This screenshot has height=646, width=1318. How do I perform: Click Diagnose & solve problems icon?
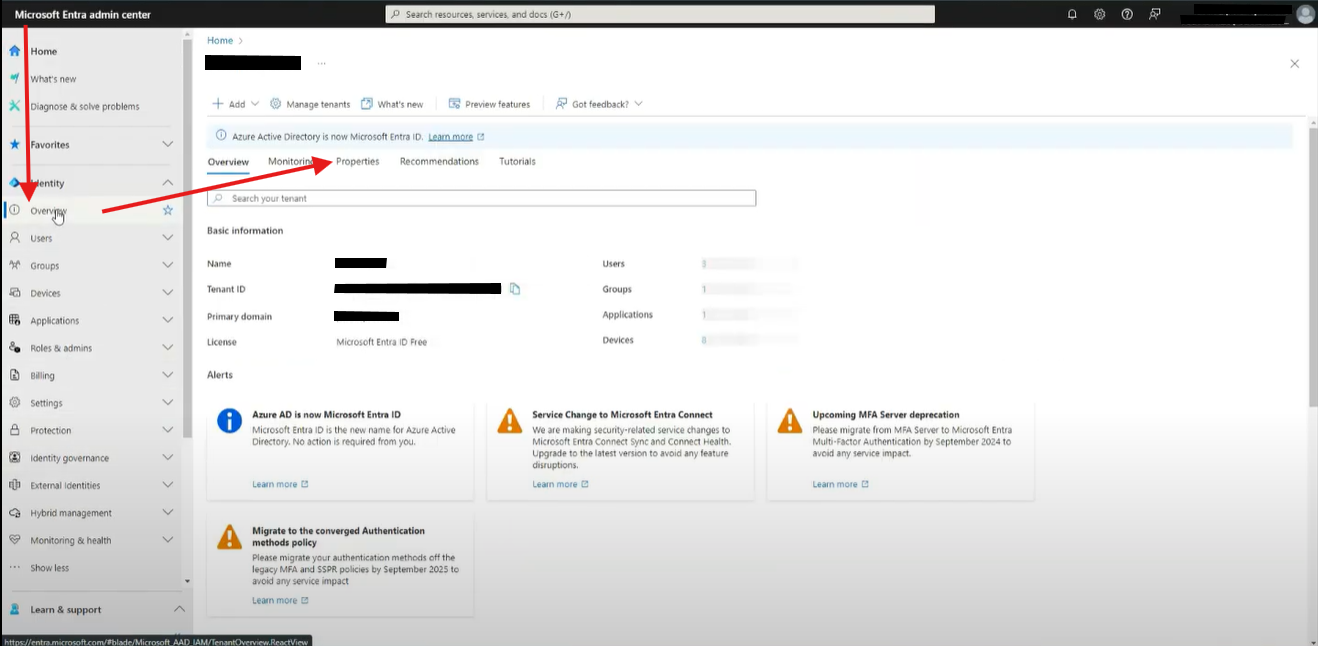click(x=14, y=106)
